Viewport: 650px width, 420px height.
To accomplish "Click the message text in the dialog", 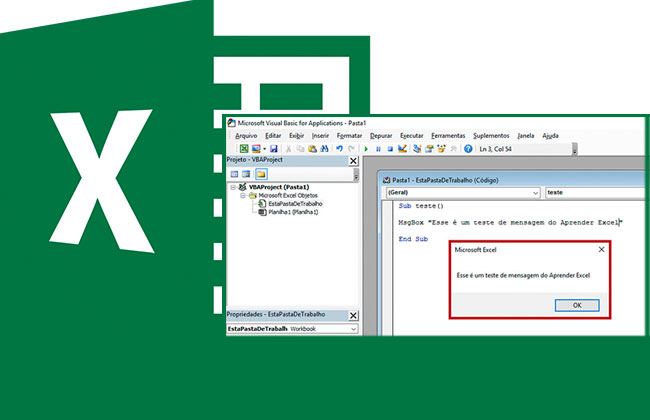I will point(523,275).
